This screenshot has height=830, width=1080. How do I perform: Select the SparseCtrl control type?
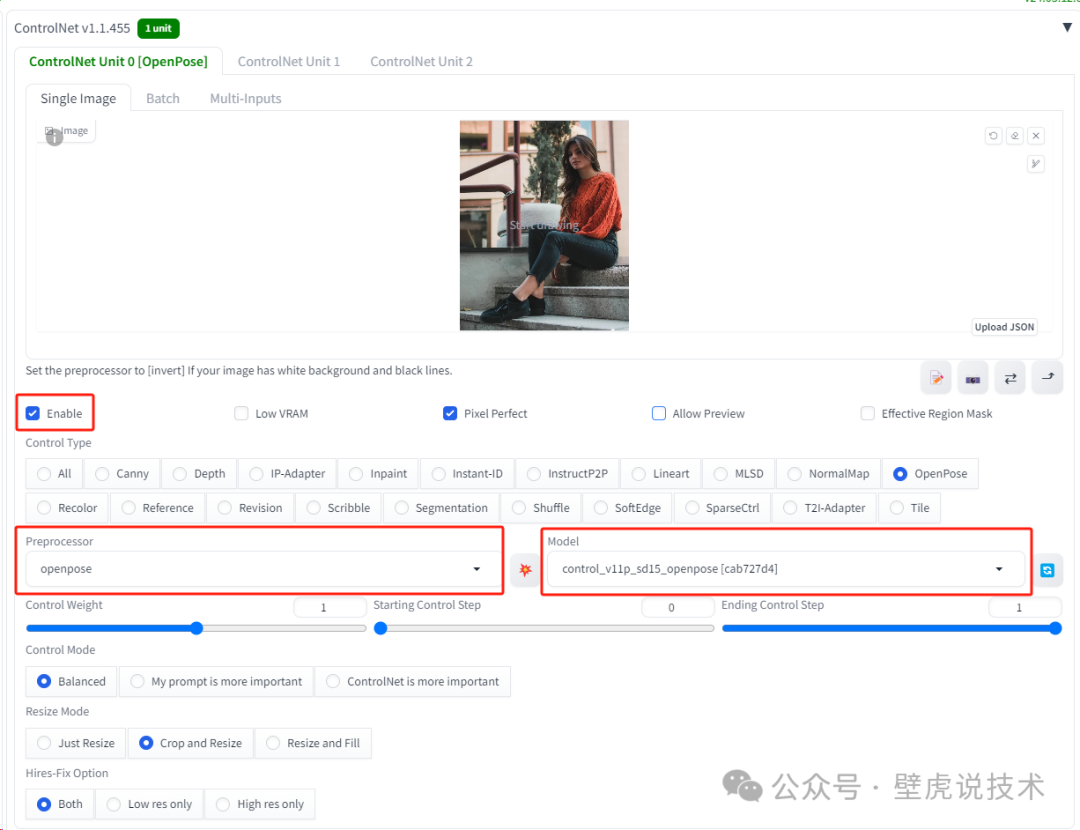coord(722,508)
